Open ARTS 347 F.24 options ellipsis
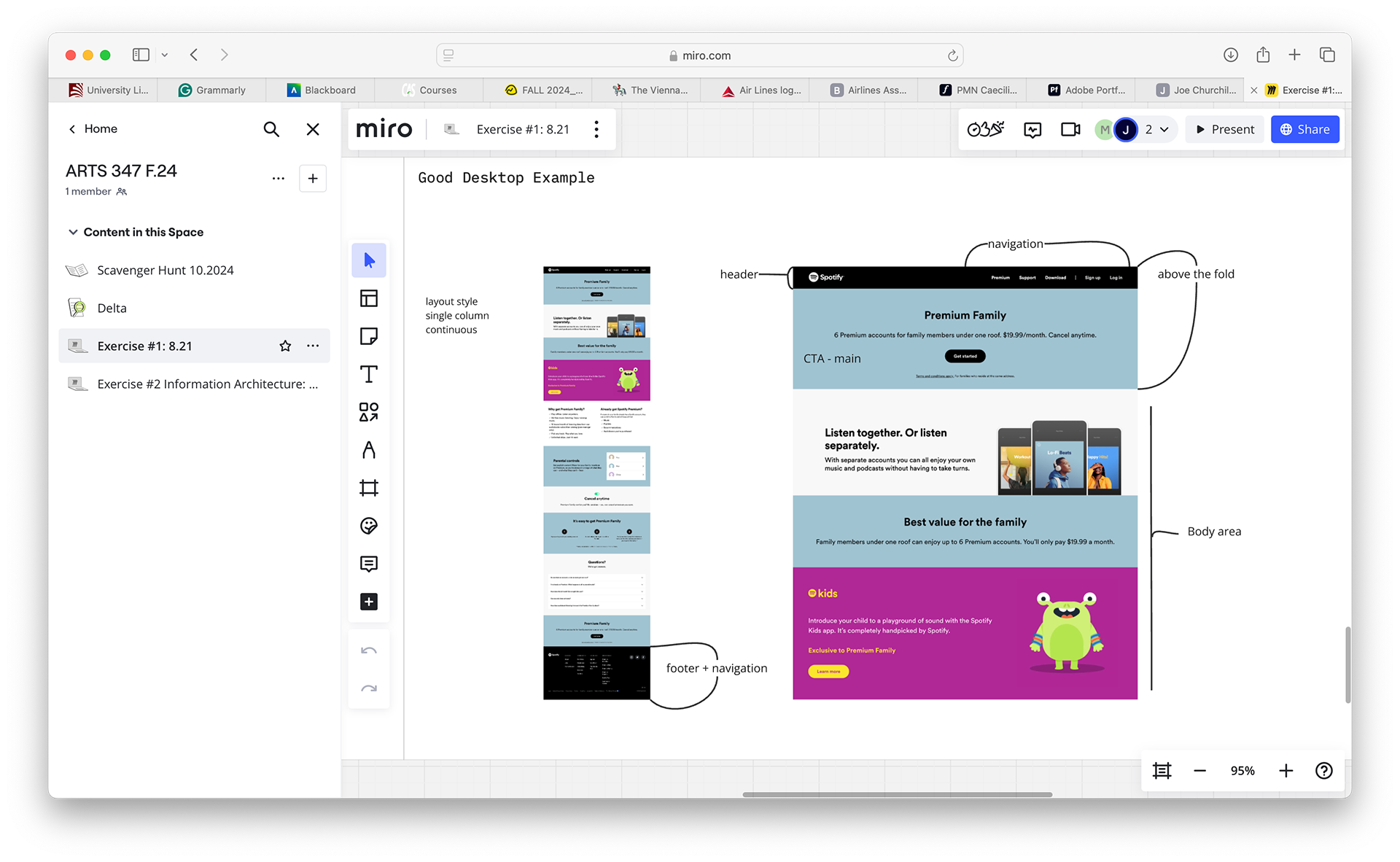1400x862 pixels. (x=279, y=179)
